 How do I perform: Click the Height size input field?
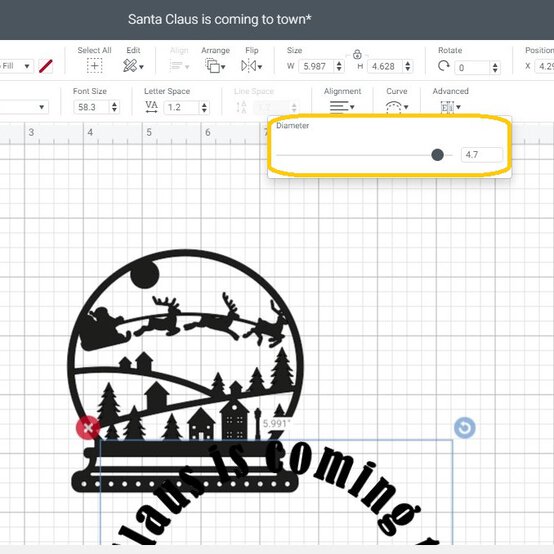tap(384, 66)
